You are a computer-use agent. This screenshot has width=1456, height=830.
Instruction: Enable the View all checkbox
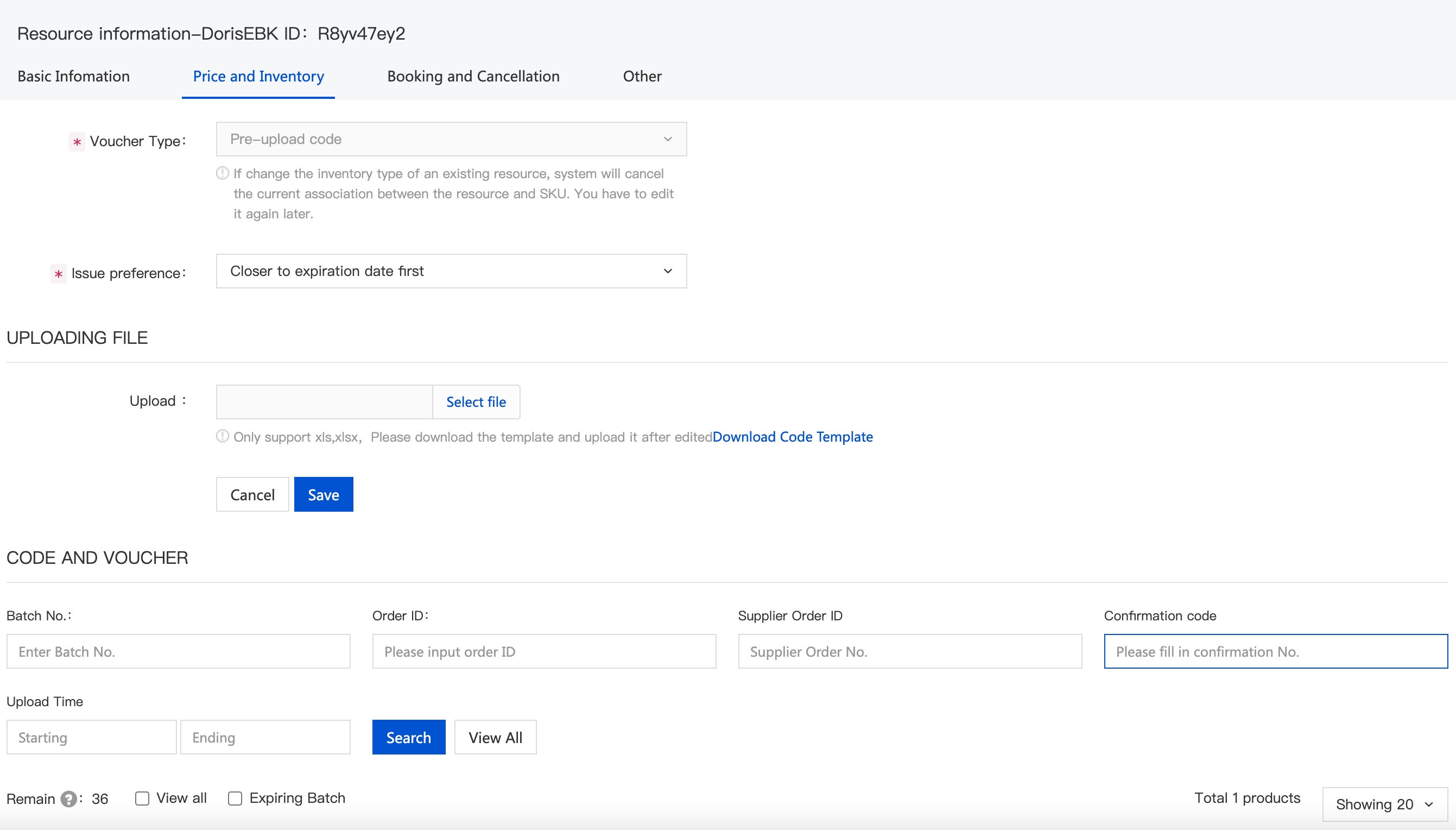pos(142,798)
